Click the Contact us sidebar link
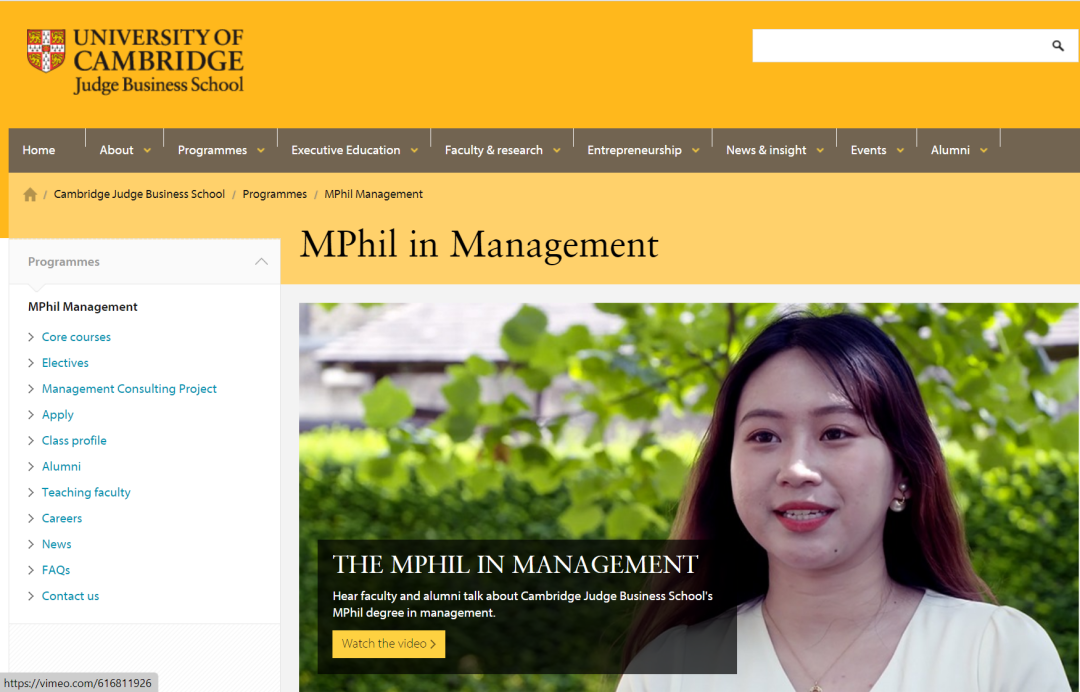1080x692 pixels. tap(70, 596)
